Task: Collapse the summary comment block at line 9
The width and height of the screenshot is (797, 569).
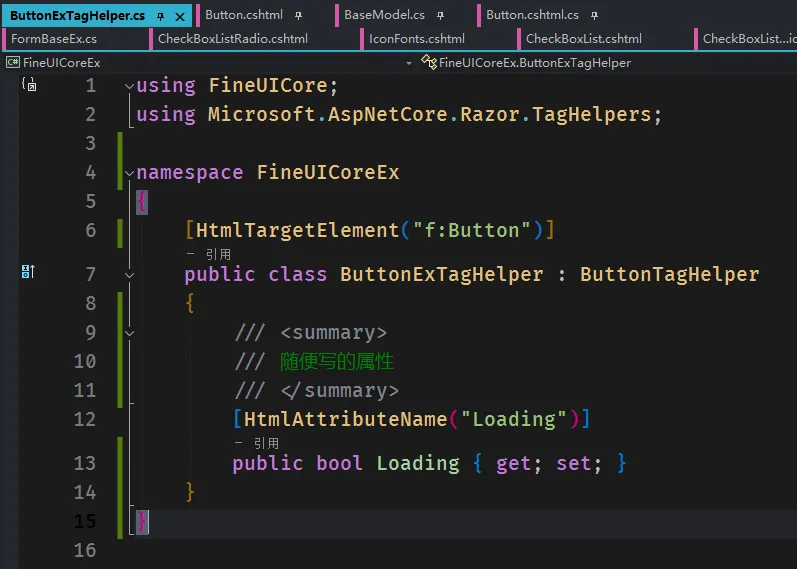Action: pos(130,334)
